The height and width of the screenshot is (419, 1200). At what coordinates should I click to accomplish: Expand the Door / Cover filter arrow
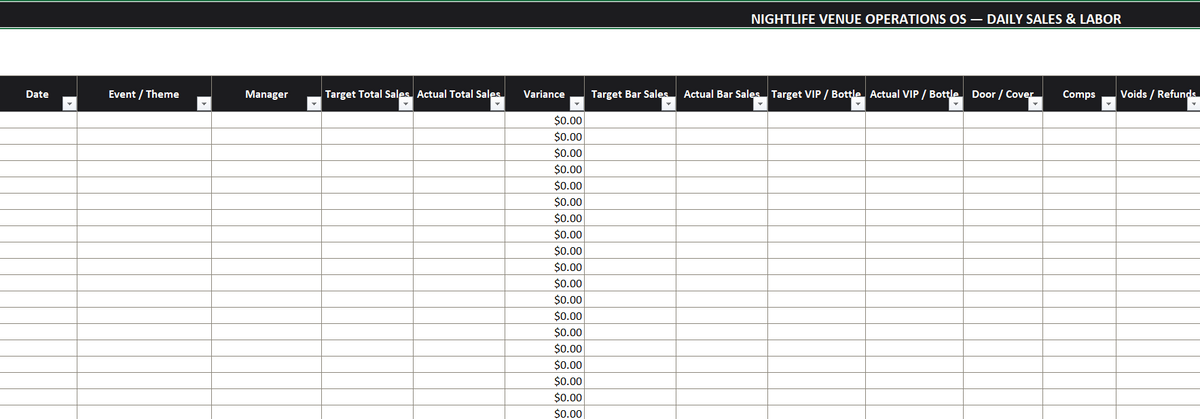coord(1035,103)
